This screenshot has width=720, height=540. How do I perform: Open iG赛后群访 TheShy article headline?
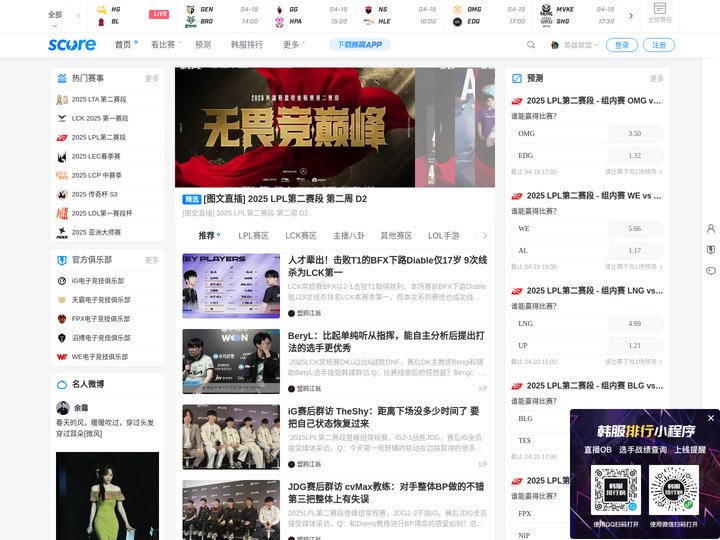tap(384, 417)
